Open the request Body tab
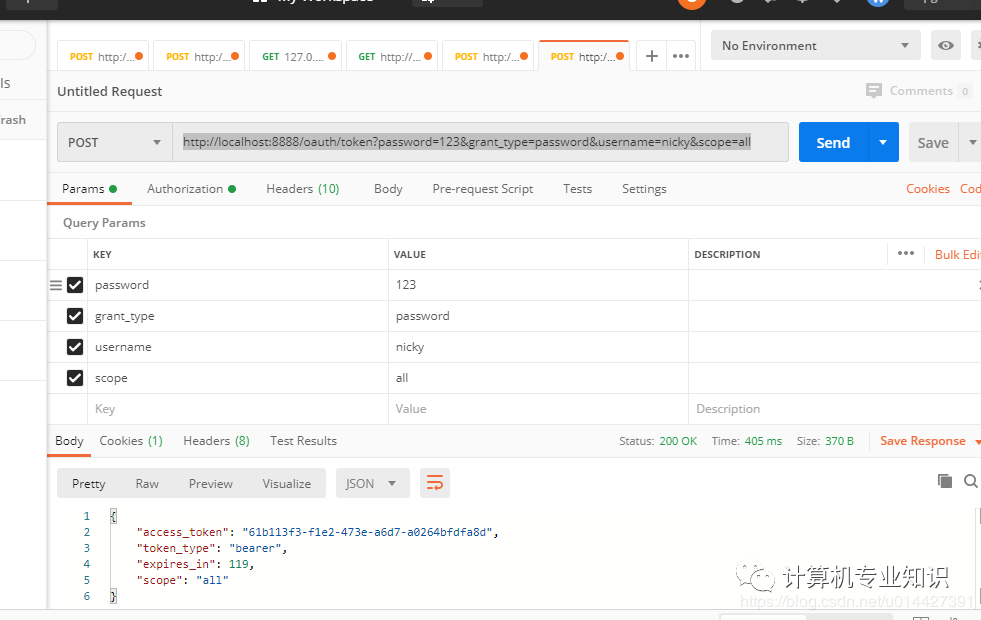Image resolution: width=981 pixels, height=620 pixels. click(388, 189)
